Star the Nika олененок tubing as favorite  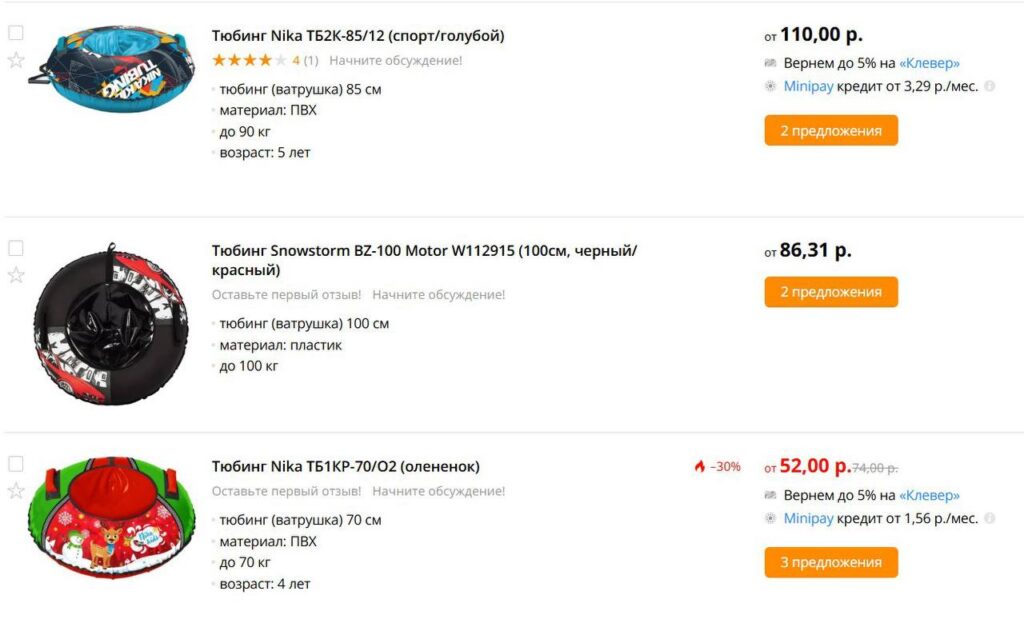(x=16, y=490)
